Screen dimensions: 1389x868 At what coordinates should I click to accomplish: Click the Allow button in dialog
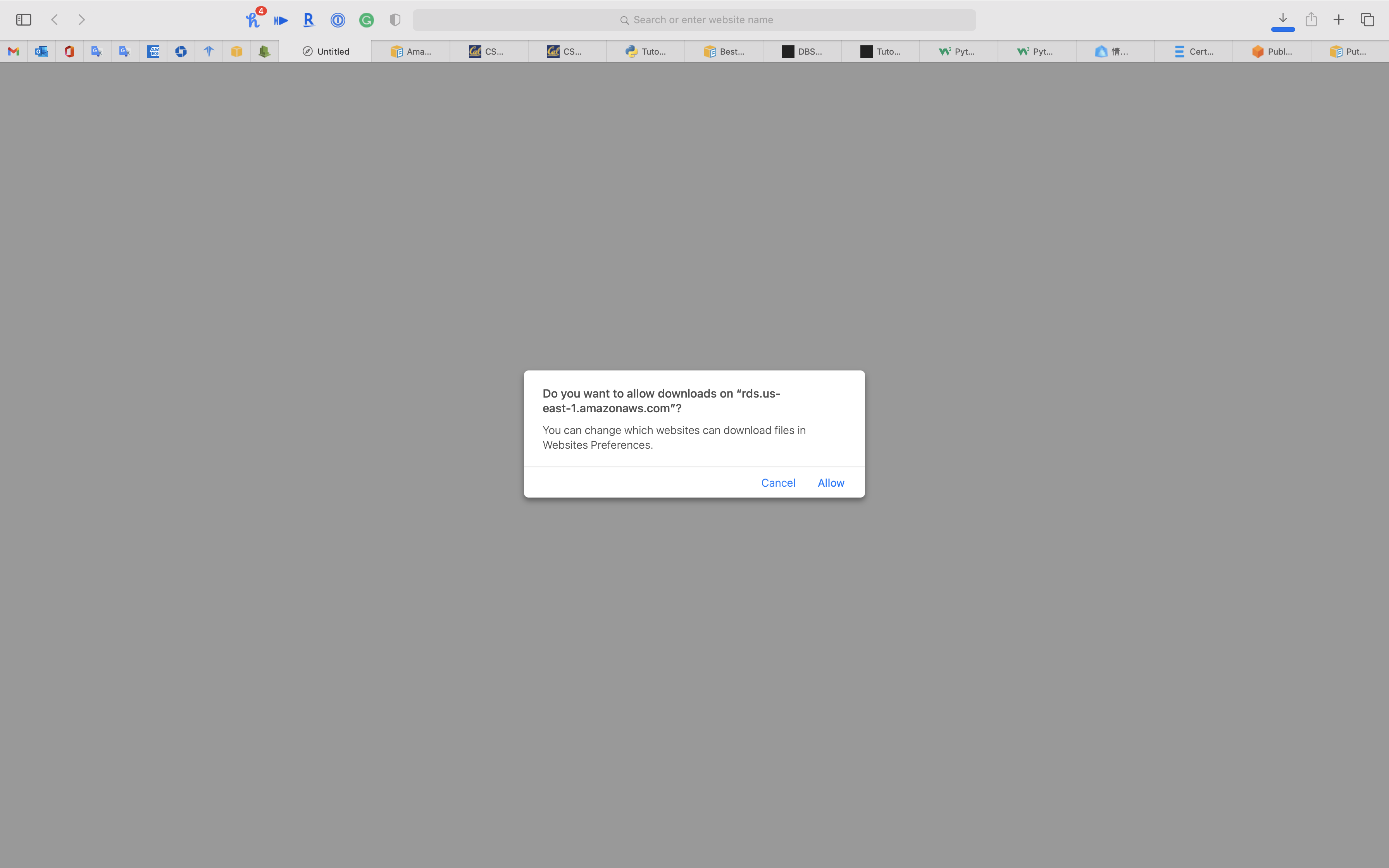point(831,483)
